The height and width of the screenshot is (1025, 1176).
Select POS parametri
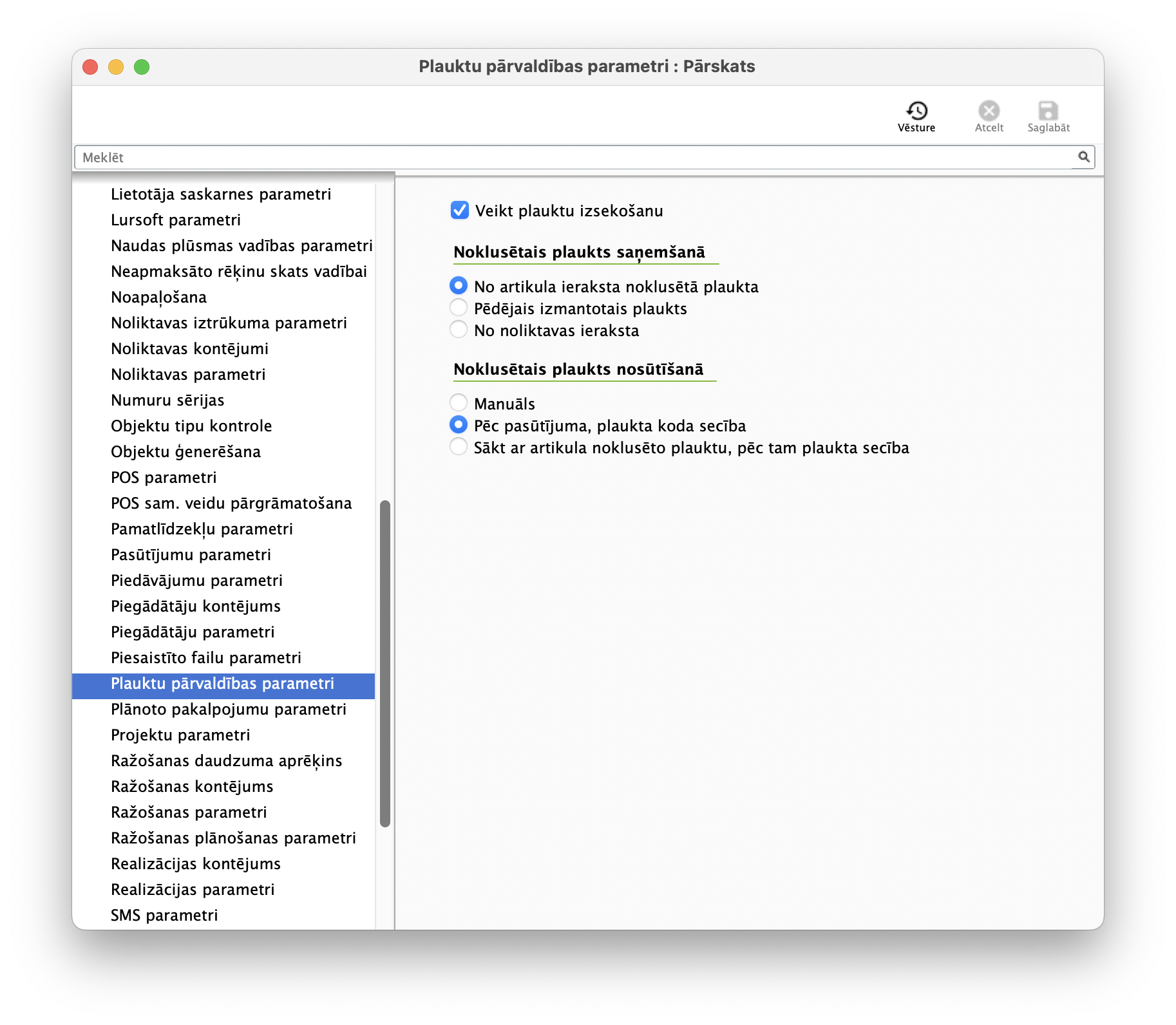(x=223, y=477)
